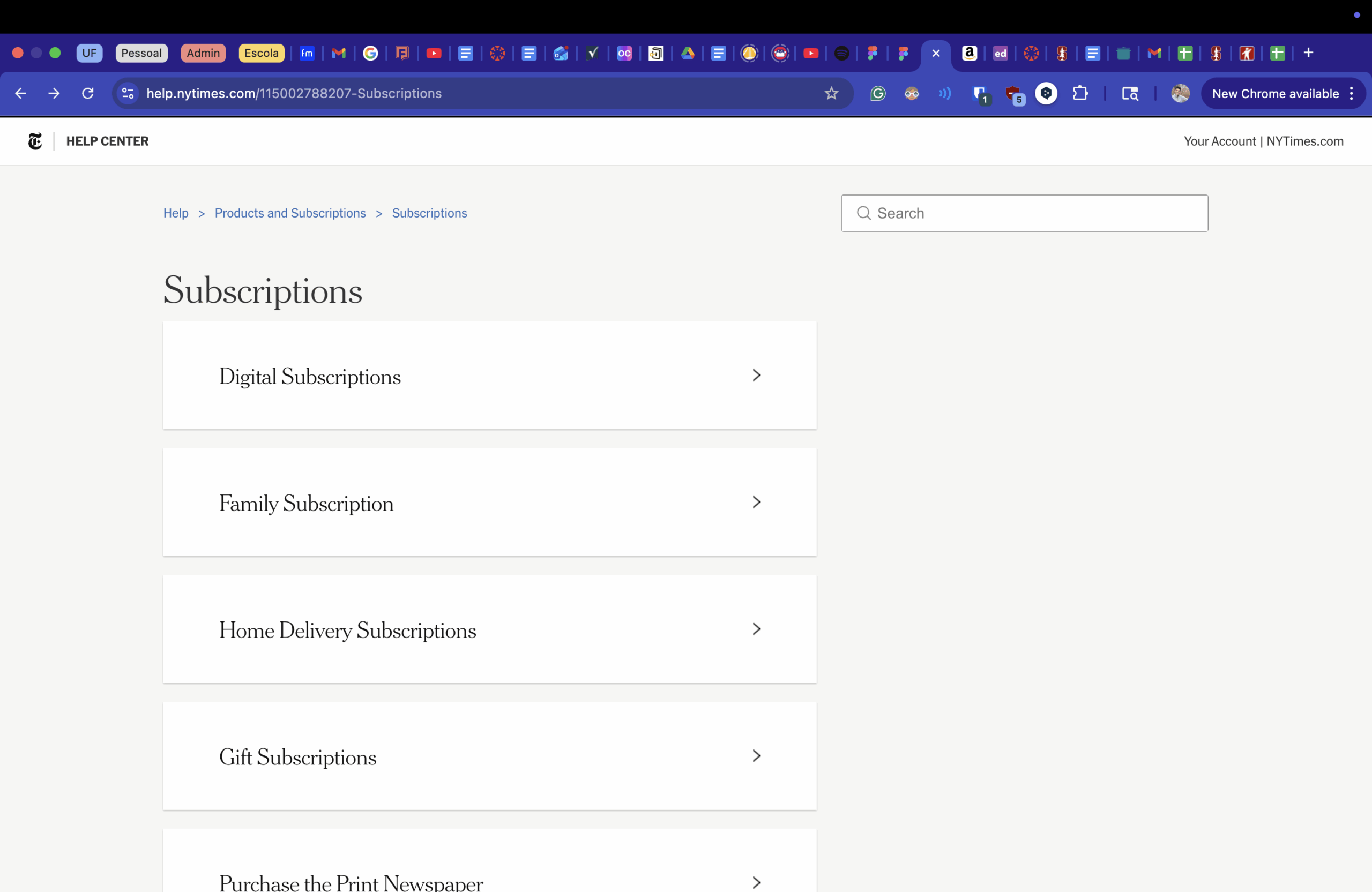
Task: Bookmark this page with the star icon
Action: tap(831, 93)
